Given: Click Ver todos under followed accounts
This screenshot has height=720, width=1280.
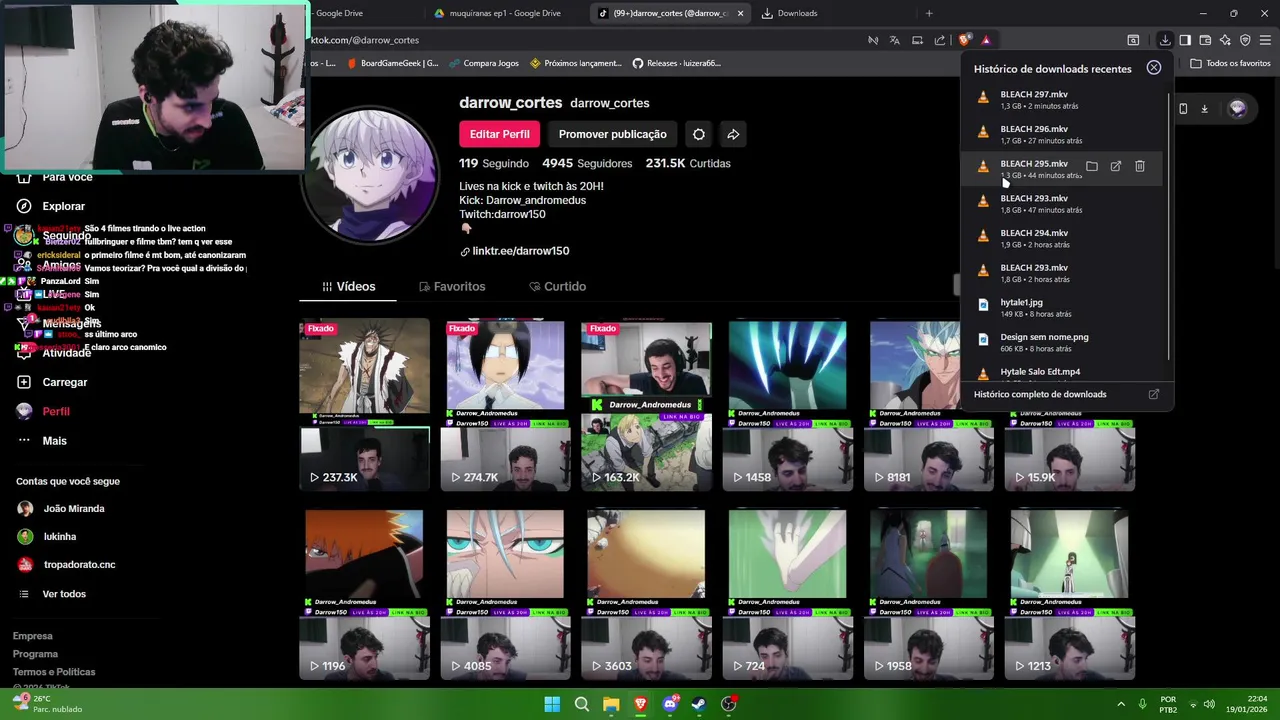Looking at the screenshot, I should (54, 594).
